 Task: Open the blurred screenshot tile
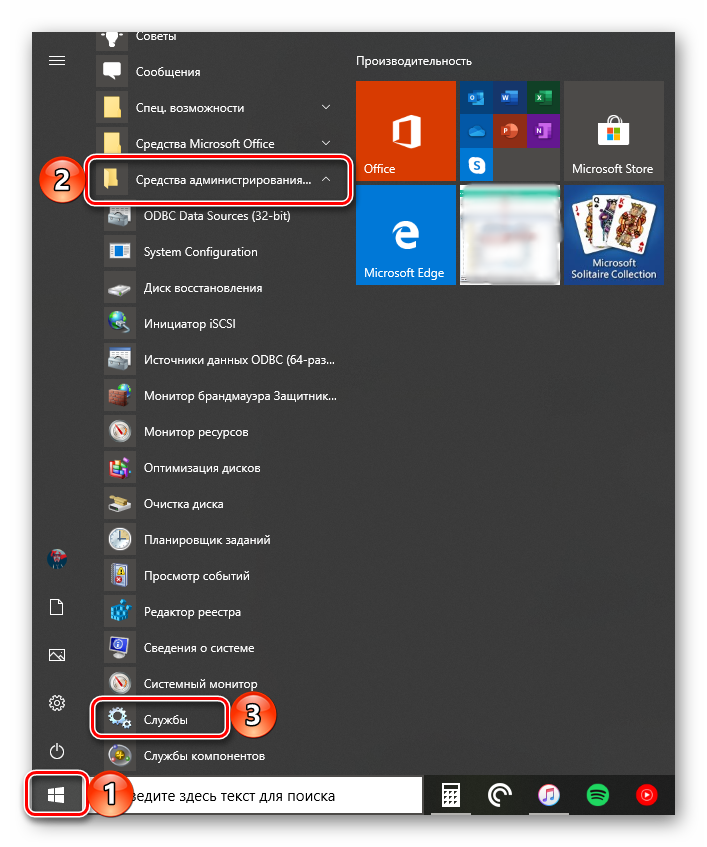tap(510, 235)
